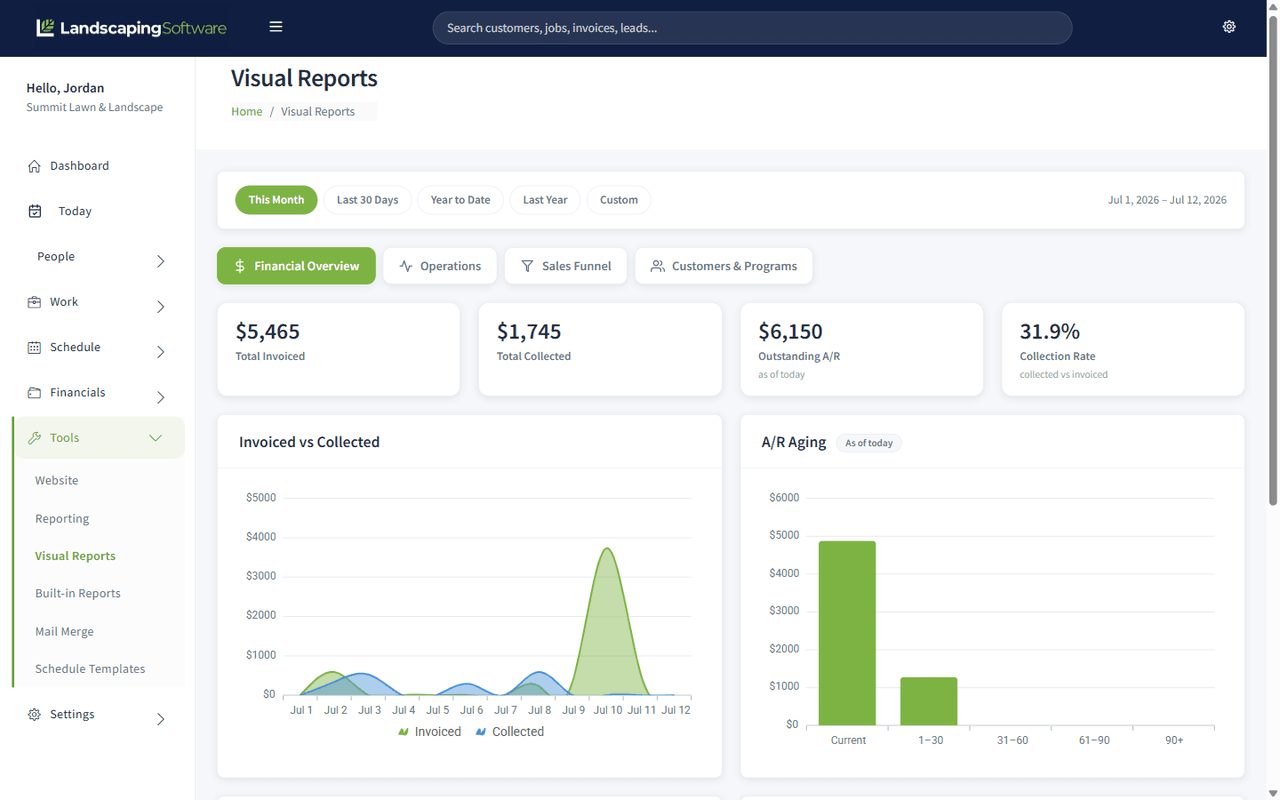Expand the Financials menu chevron
Screen dimensions: 1280x800
[x=161, y=397]
